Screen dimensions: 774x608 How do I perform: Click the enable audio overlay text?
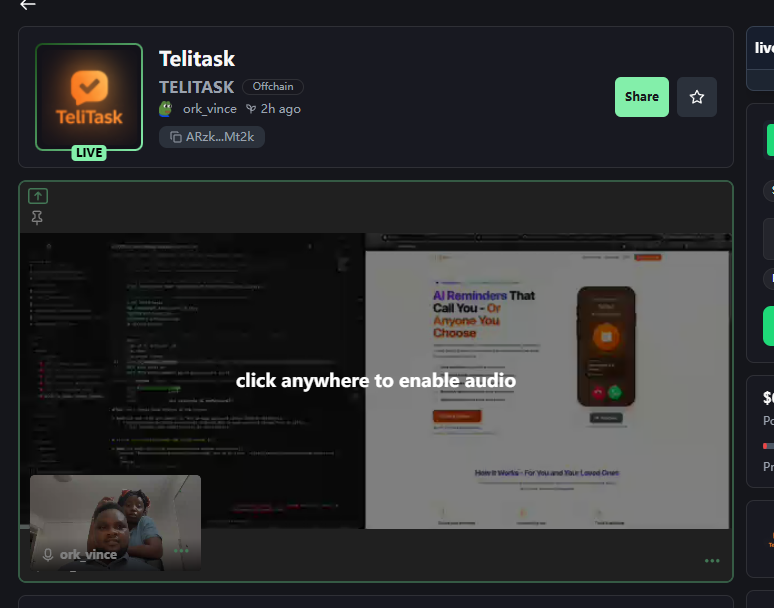(376, 380)
